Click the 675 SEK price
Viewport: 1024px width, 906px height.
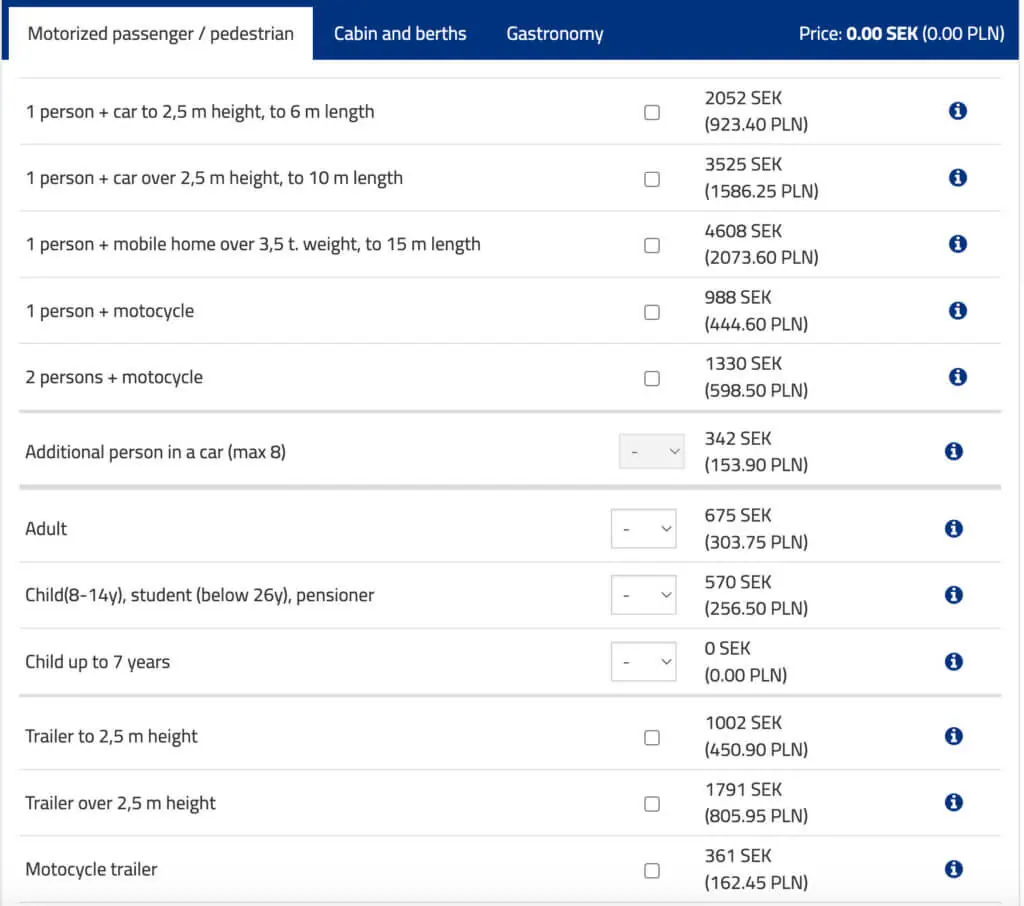(x=737, y=515)
